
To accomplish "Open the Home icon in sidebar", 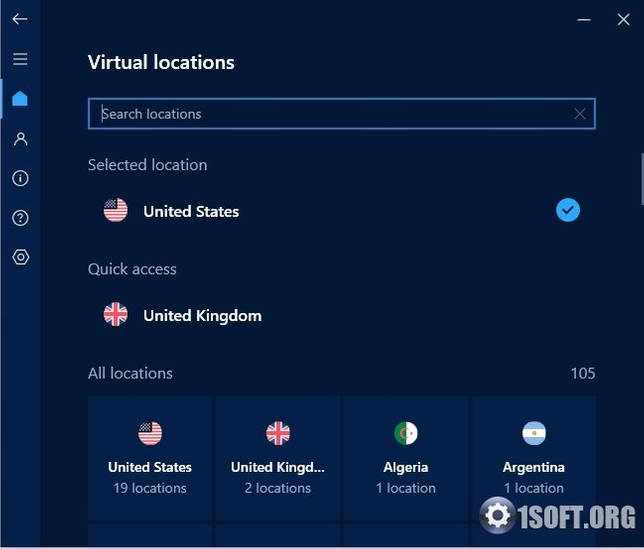I will [x=20, y=99].
